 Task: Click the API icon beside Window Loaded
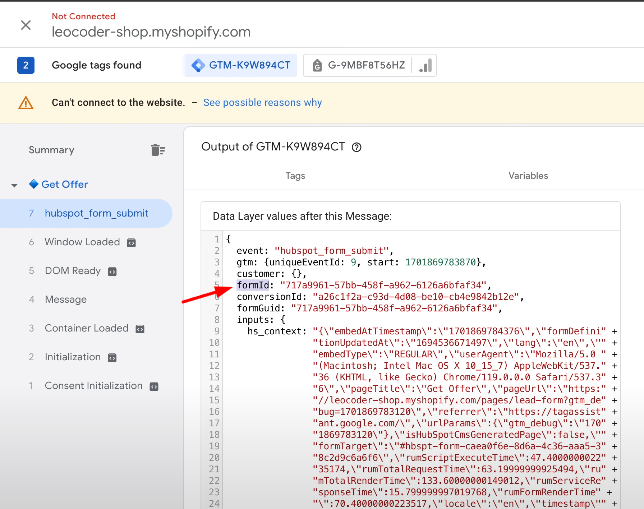click(131, 243)
